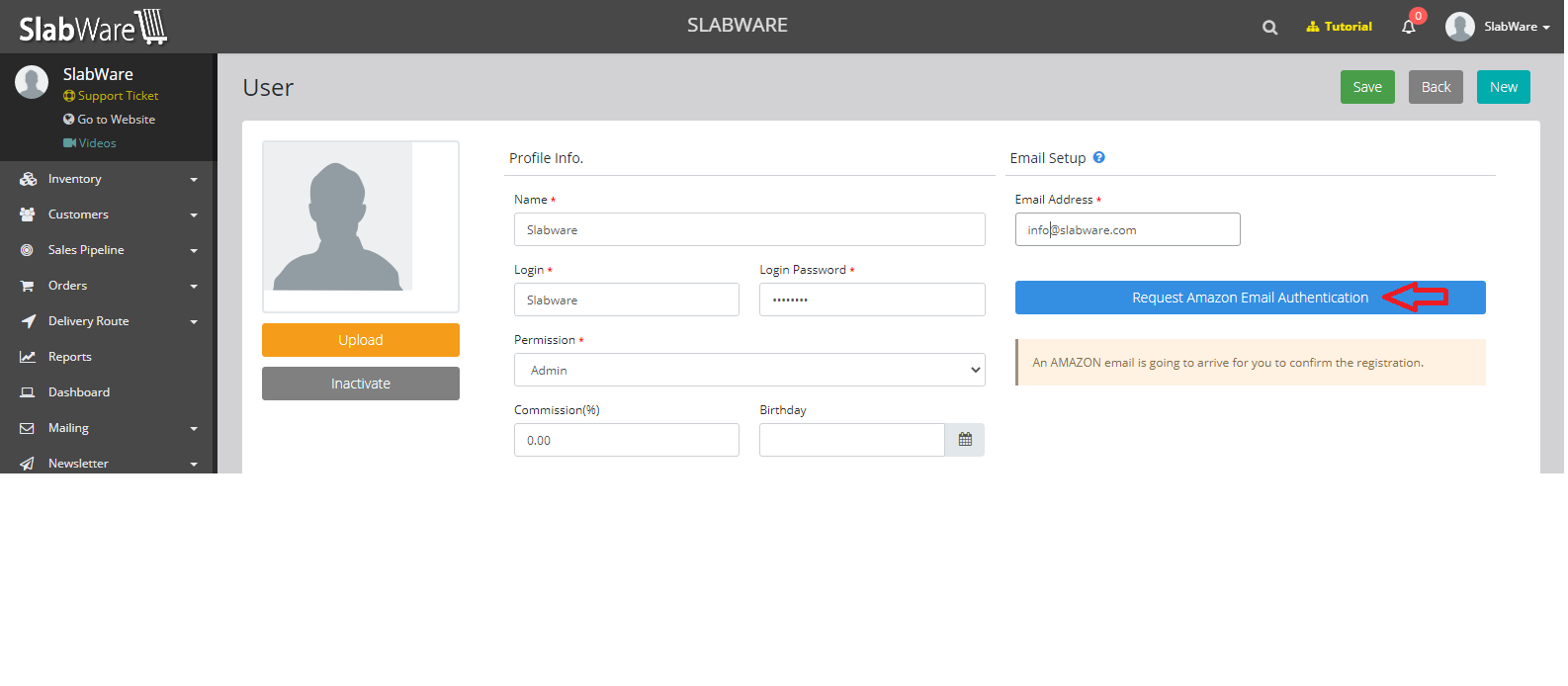This screenshot has height=686, width=1568.
Task: Click the SlabWare logo in header
Action: click(93, 27)
